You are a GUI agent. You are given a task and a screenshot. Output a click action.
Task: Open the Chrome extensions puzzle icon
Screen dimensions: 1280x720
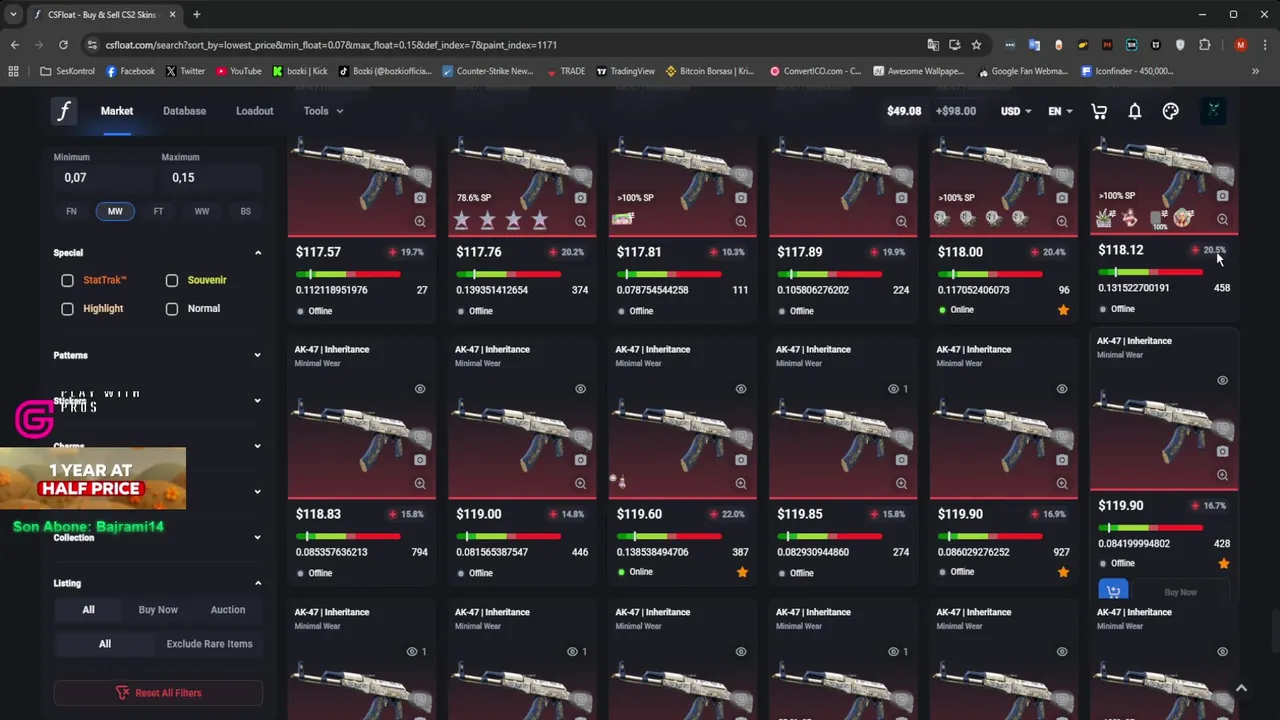(x=1204, y=45)
